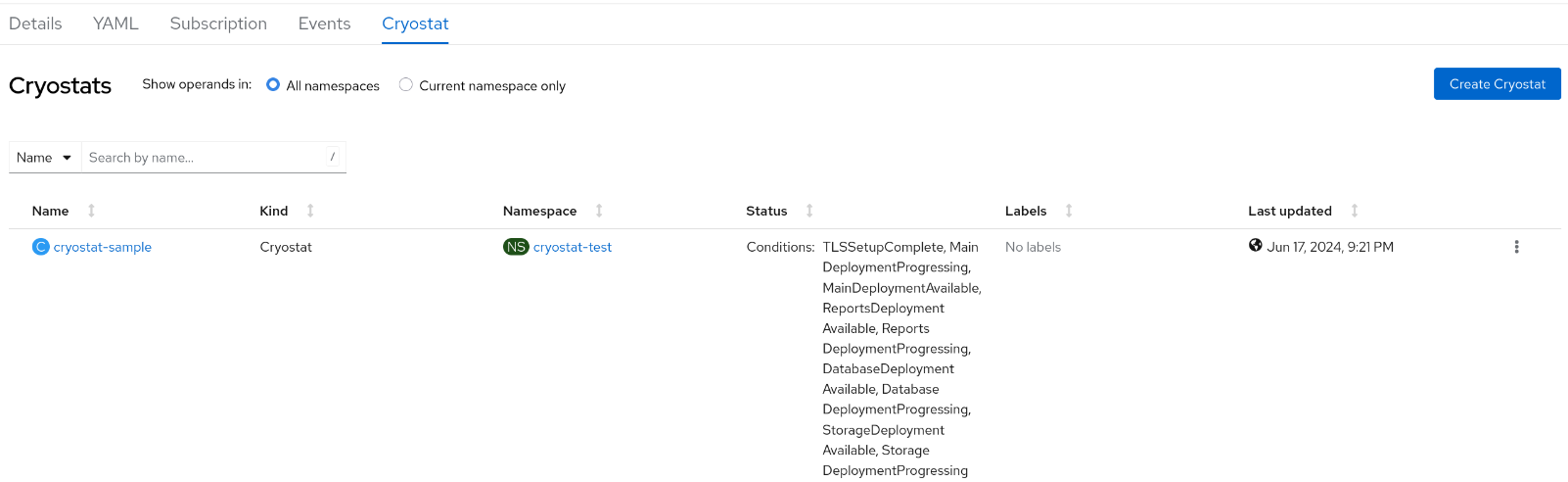Click the green NS namespace badge
The height and width of the screenshot is (482, 1568).
coord(516,247)
